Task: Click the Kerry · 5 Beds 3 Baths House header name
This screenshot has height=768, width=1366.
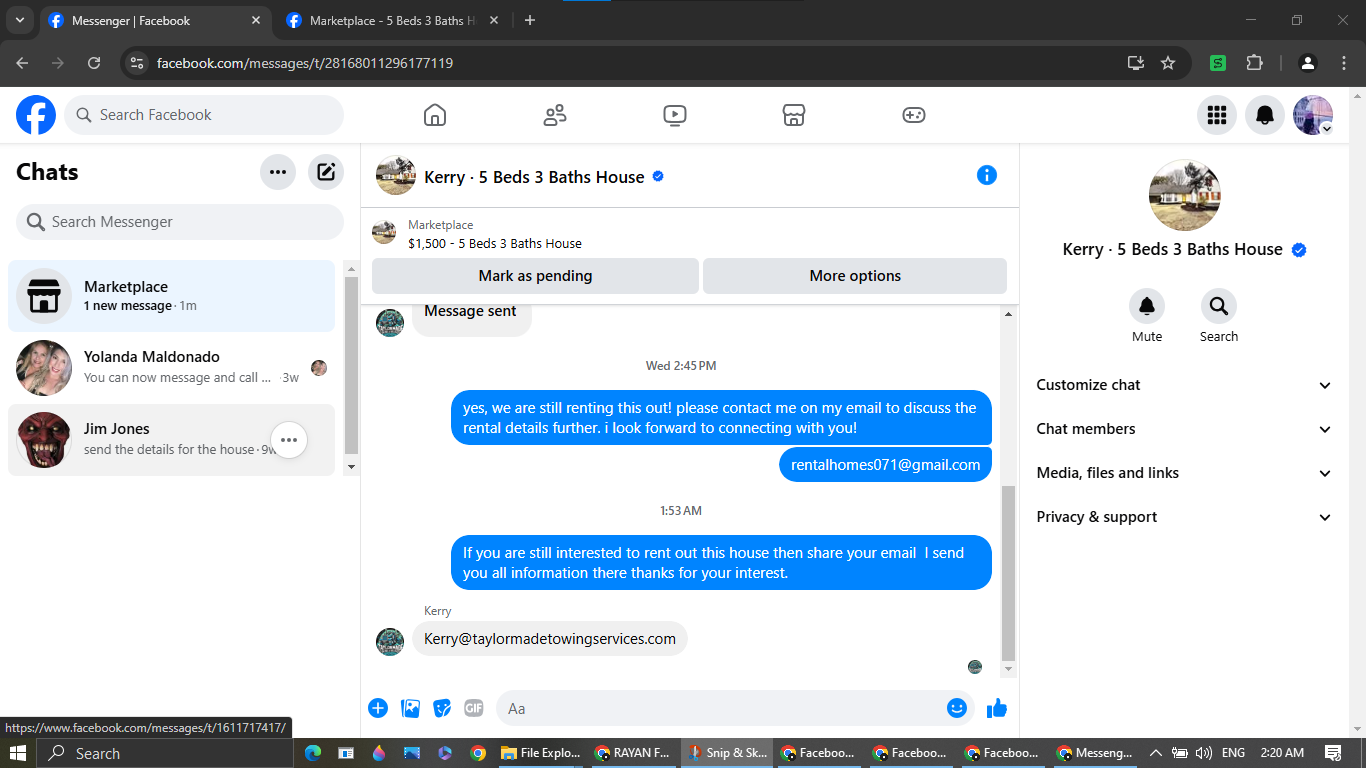Action: (534, 177)
